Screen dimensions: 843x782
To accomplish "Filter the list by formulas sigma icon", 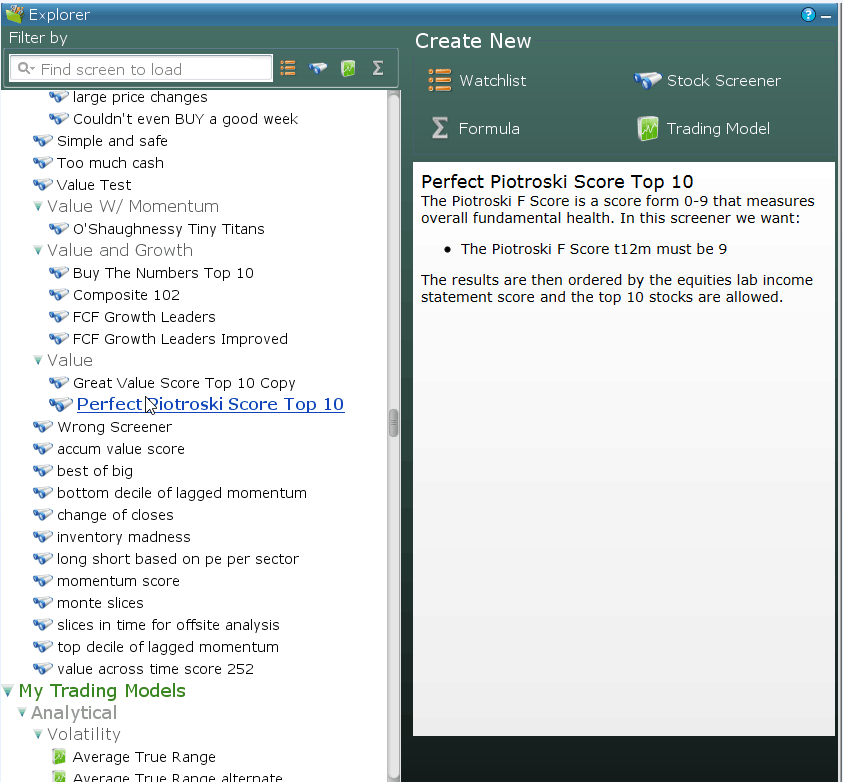I will click(x=378, y=68).
